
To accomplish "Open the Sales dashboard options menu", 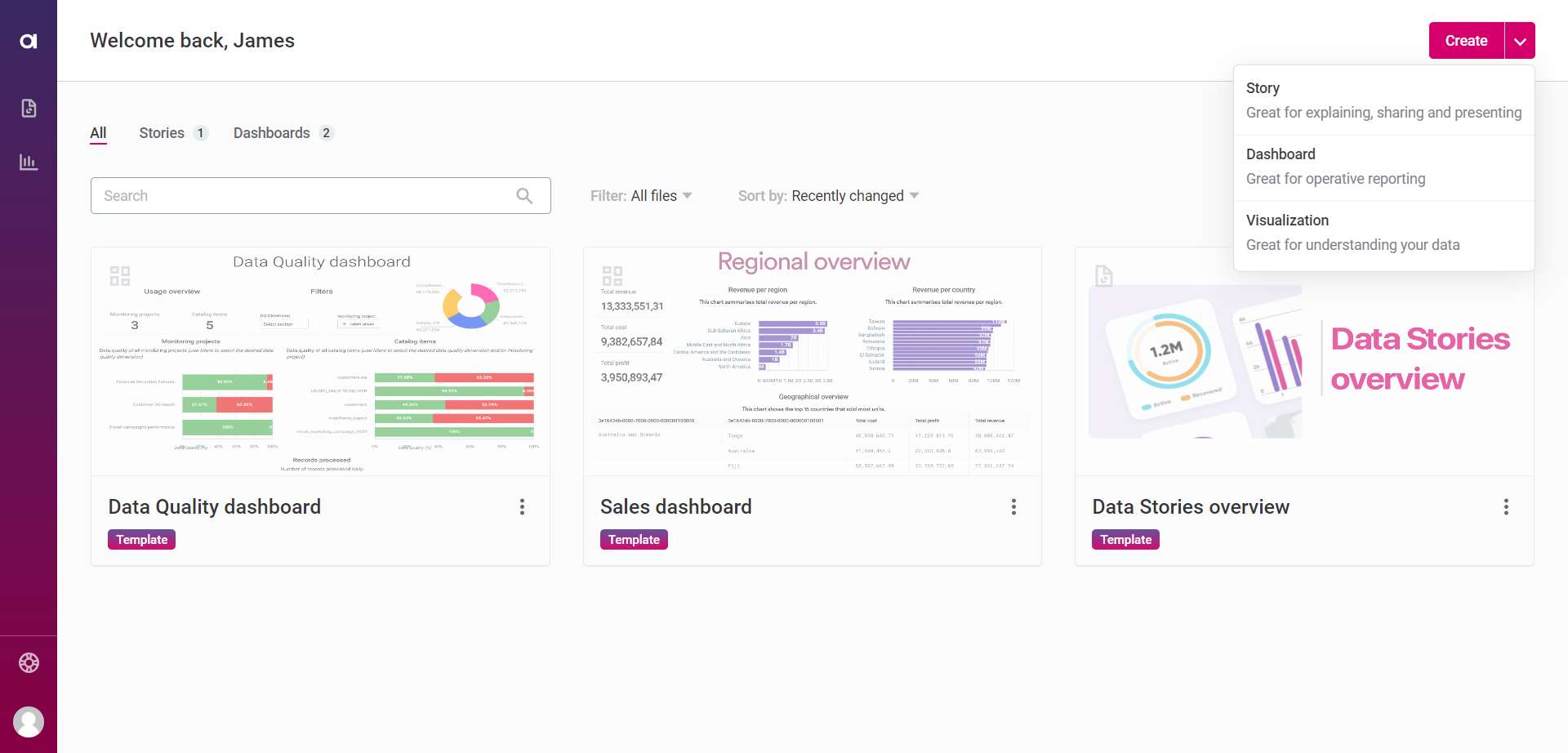I will 1014,506.
